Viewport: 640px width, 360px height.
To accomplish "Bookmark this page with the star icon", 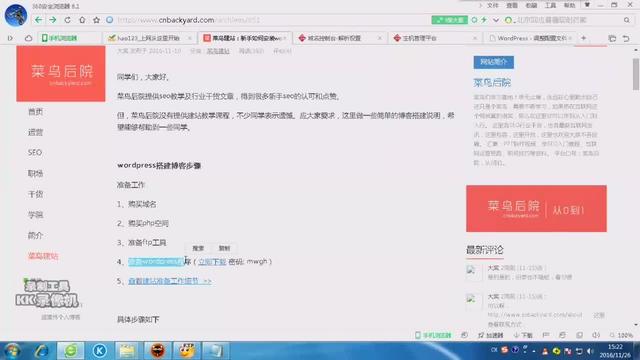I will (96, 20).
